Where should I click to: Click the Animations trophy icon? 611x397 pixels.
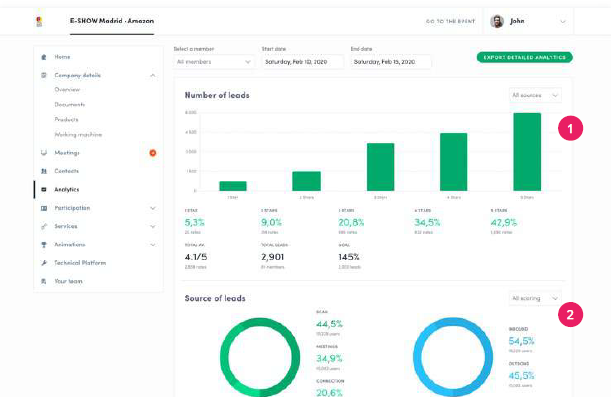[44, 245]
